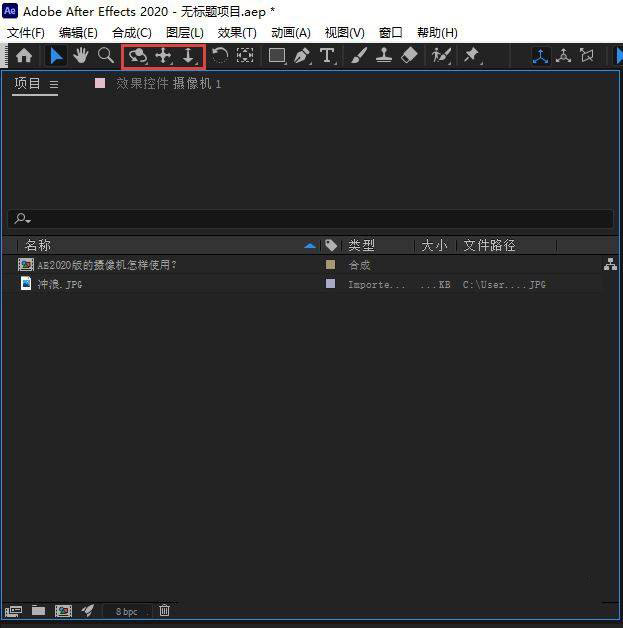Open the 编辑(E) menu

pos(78,32)
